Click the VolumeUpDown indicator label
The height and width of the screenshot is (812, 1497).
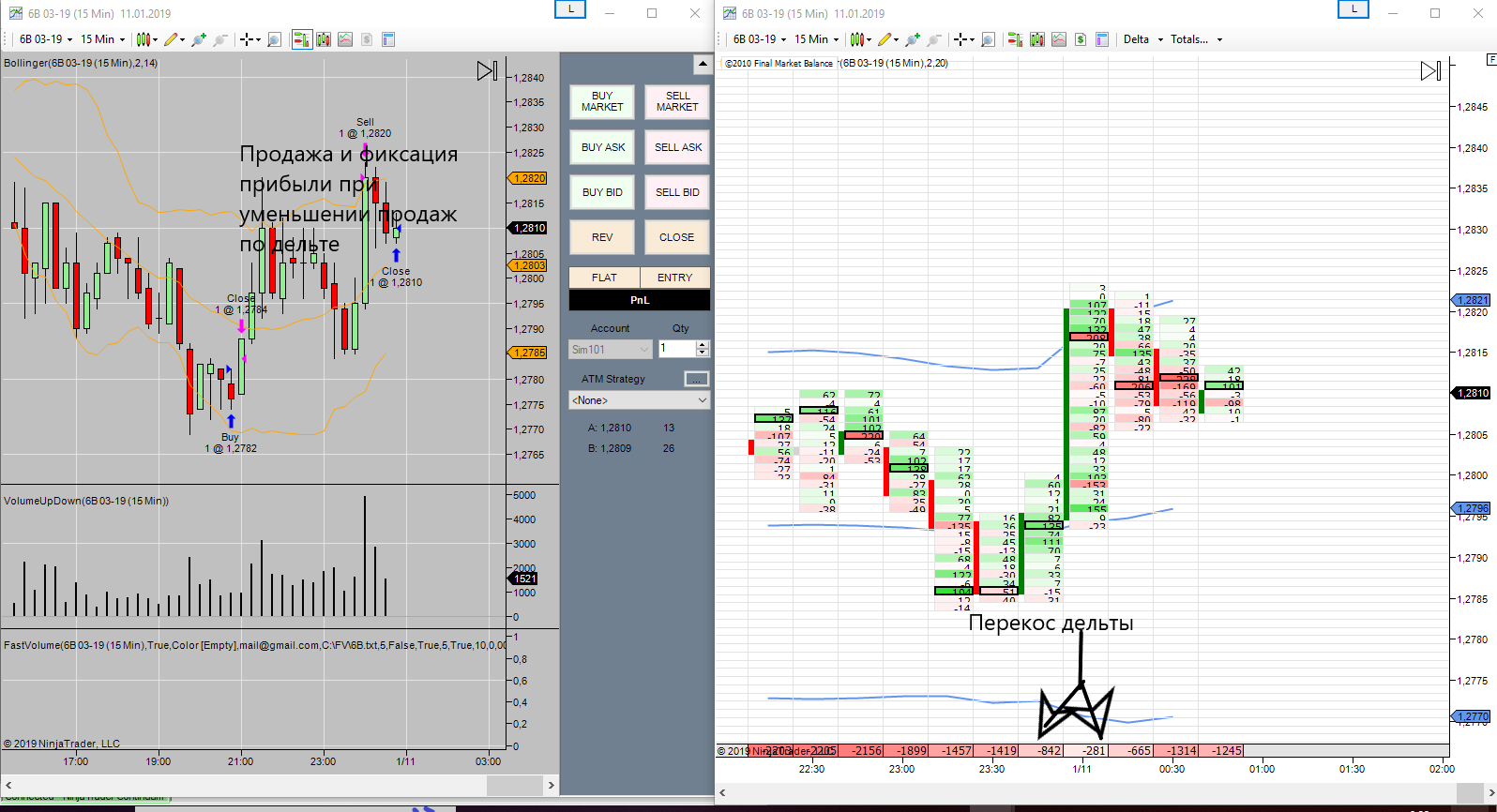(86, 501)
